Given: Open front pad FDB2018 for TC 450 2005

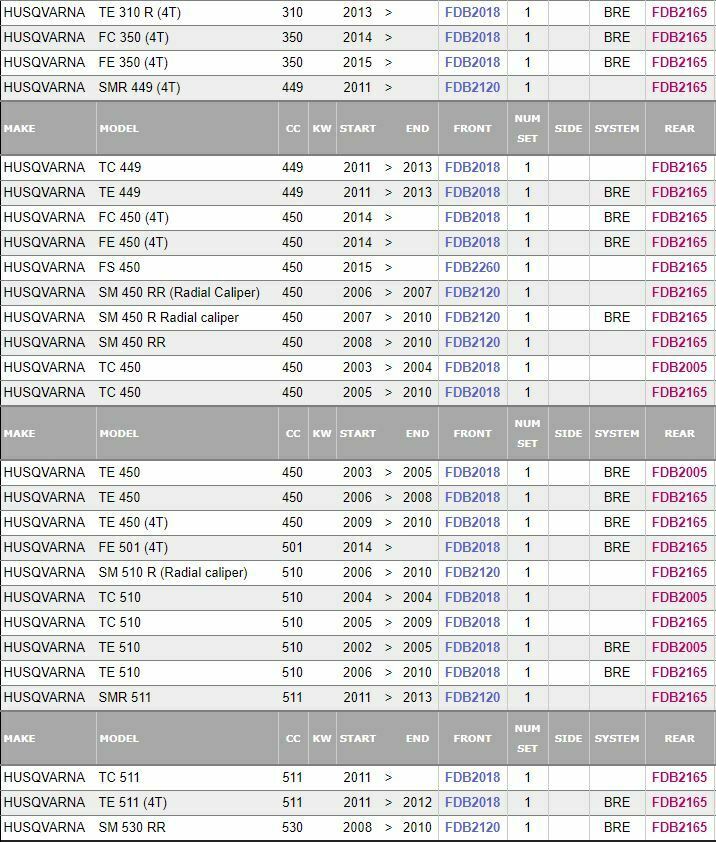Looking at the screenshot, I should 472,392.
